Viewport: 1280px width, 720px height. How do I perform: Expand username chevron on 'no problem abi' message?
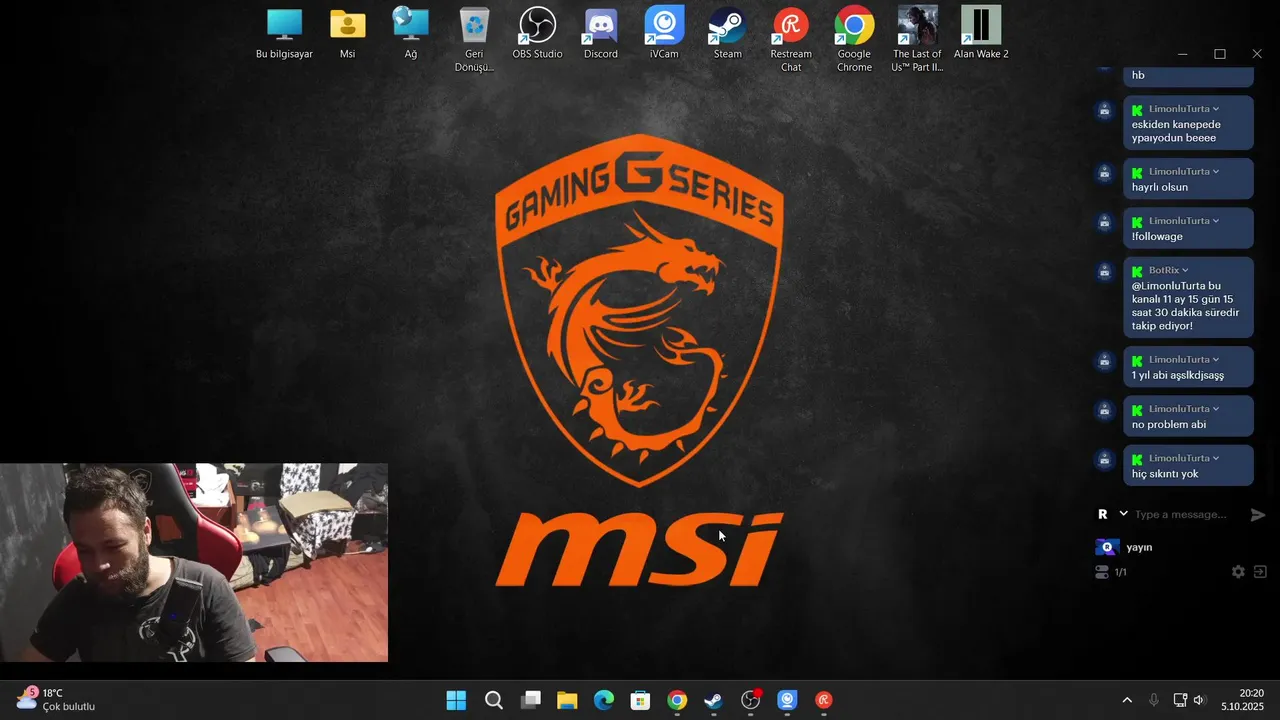(1216, 409)
